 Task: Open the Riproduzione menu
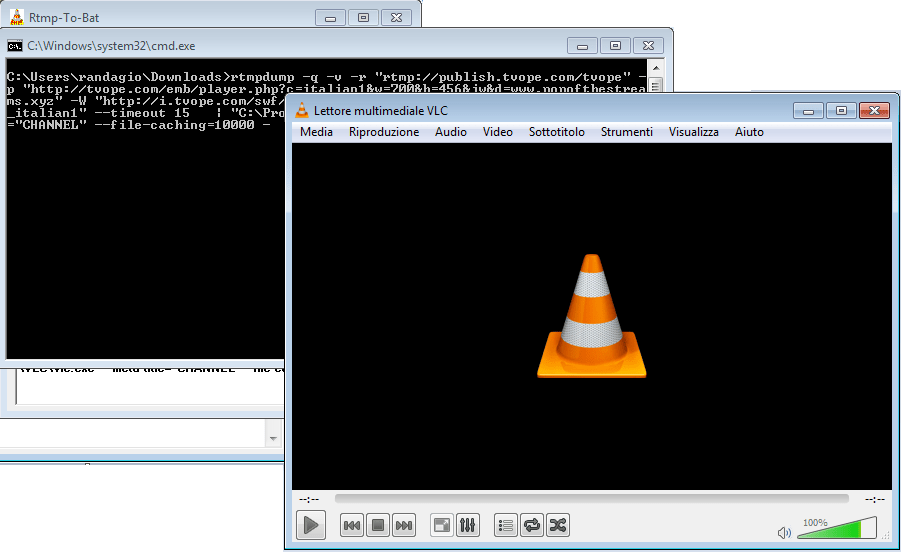tap(384, 132)
